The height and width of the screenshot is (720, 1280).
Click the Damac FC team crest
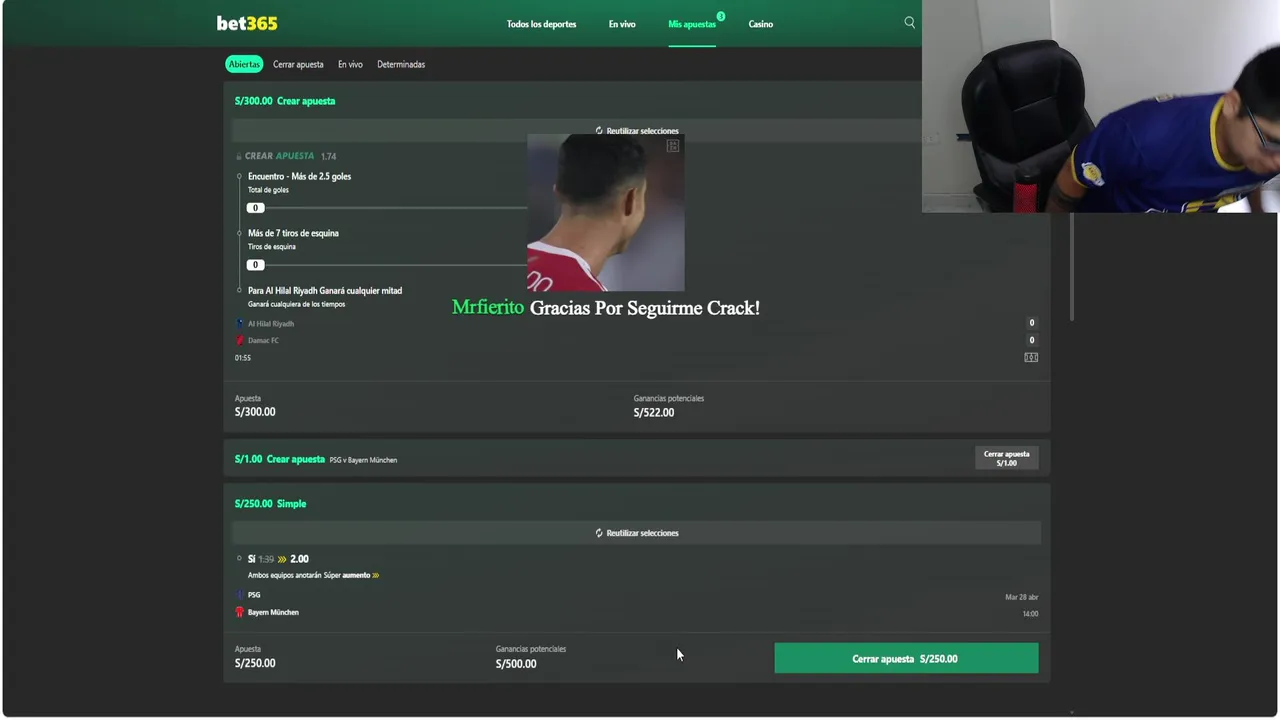(240, 340)
